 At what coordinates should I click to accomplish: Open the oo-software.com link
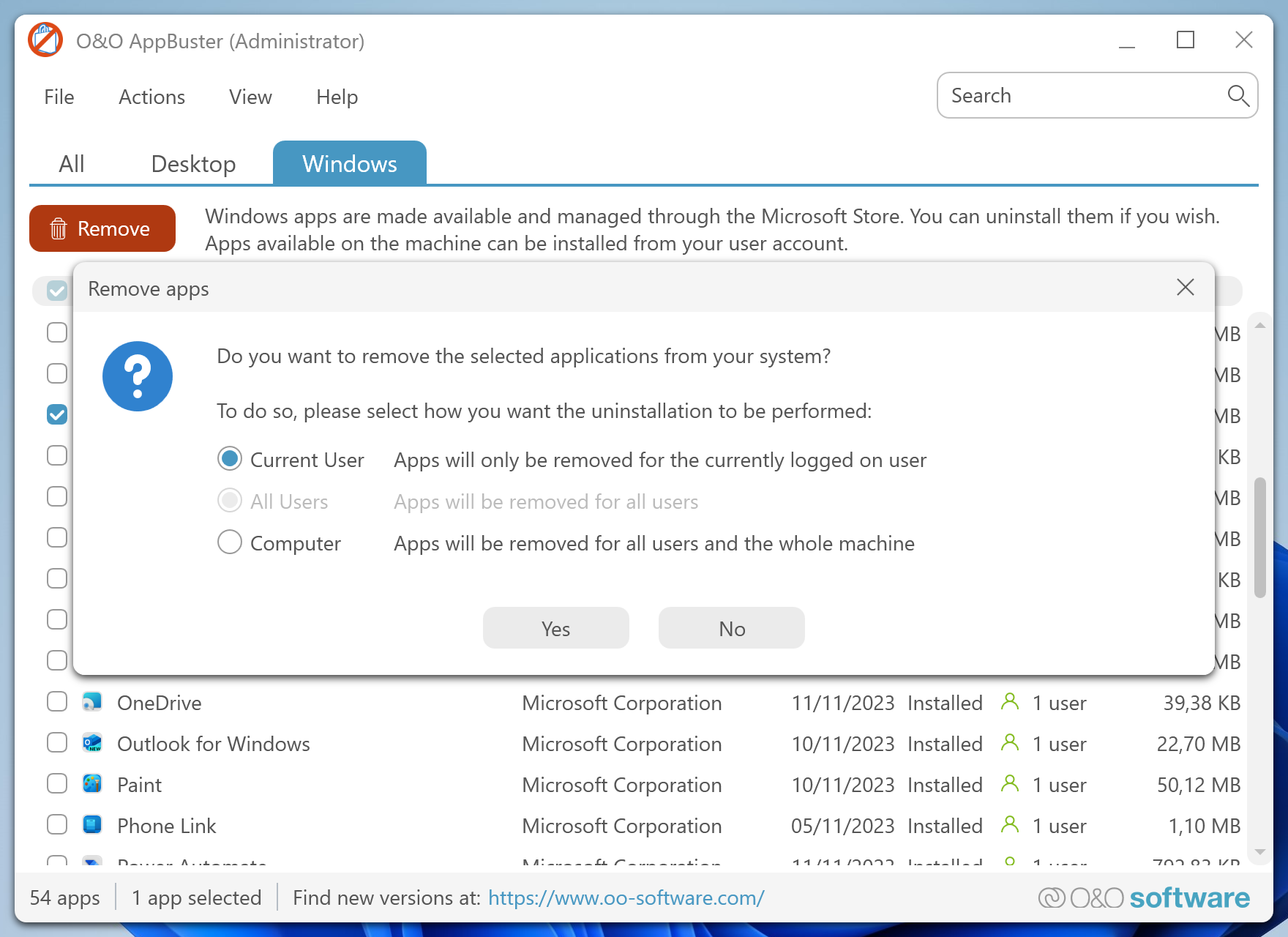tap(626, 897)
